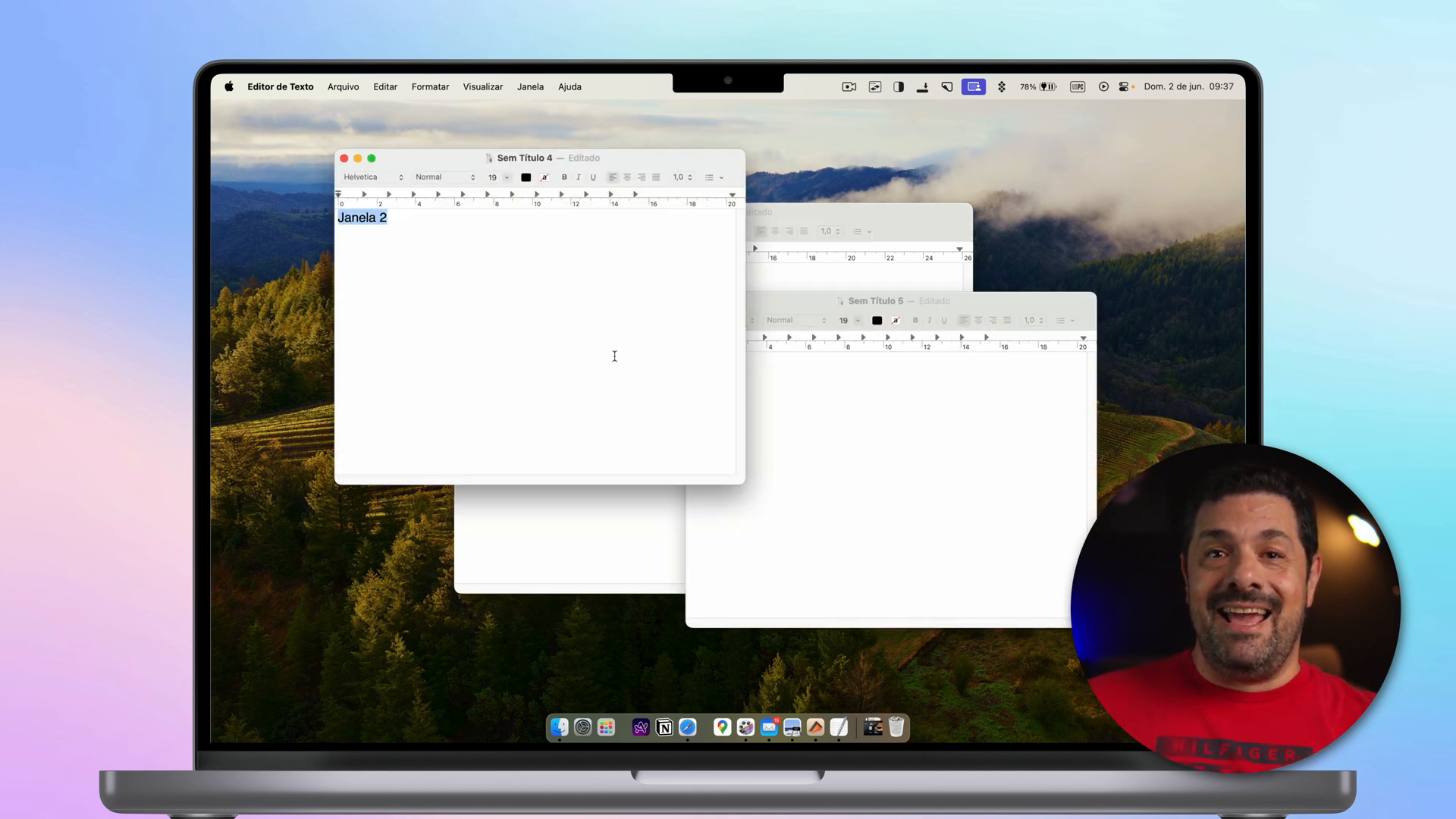
Task: Open the Apple menu
Action: click(x=228, y=86)
